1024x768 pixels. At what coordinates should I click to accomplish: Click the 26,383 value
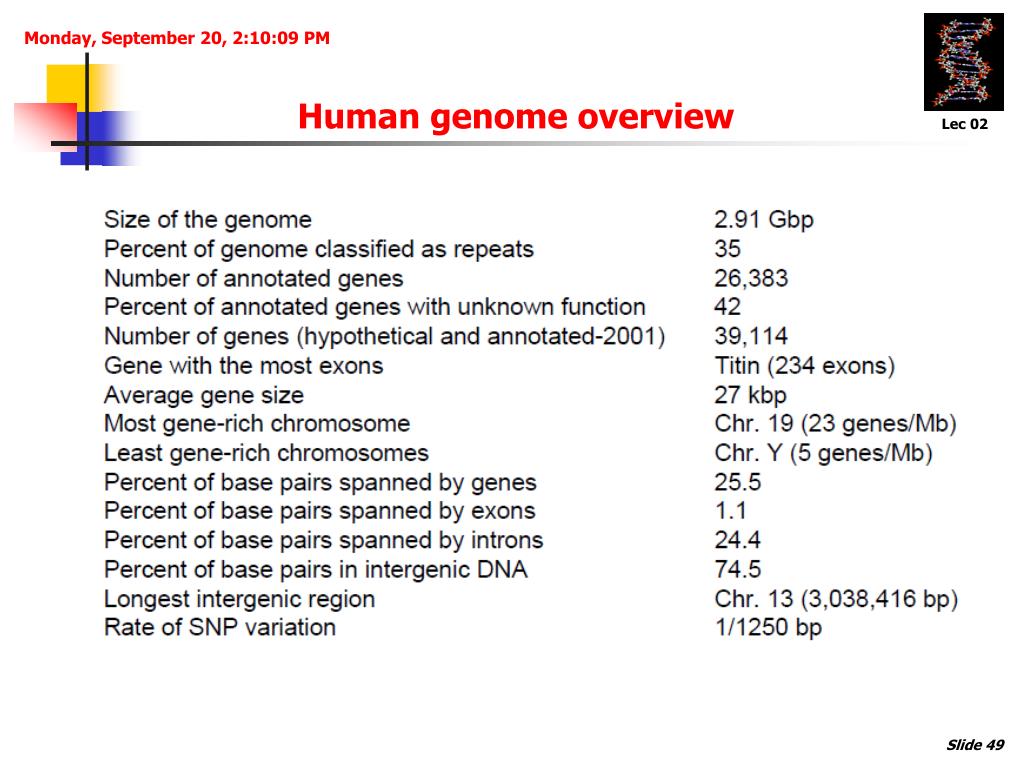(751, 279)
